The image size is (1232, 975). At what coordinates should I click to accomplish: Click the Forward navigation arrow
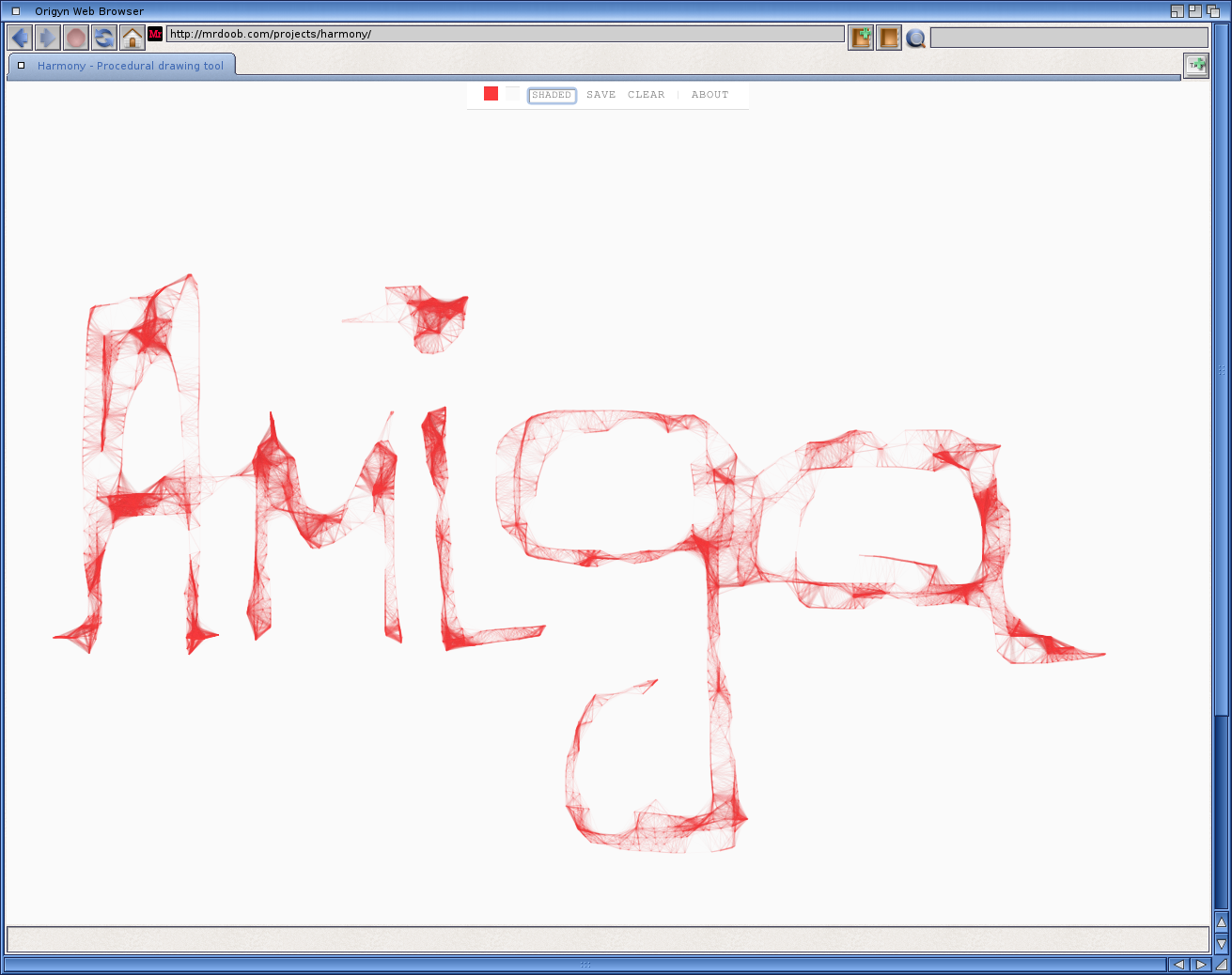(x=48, y=38)
